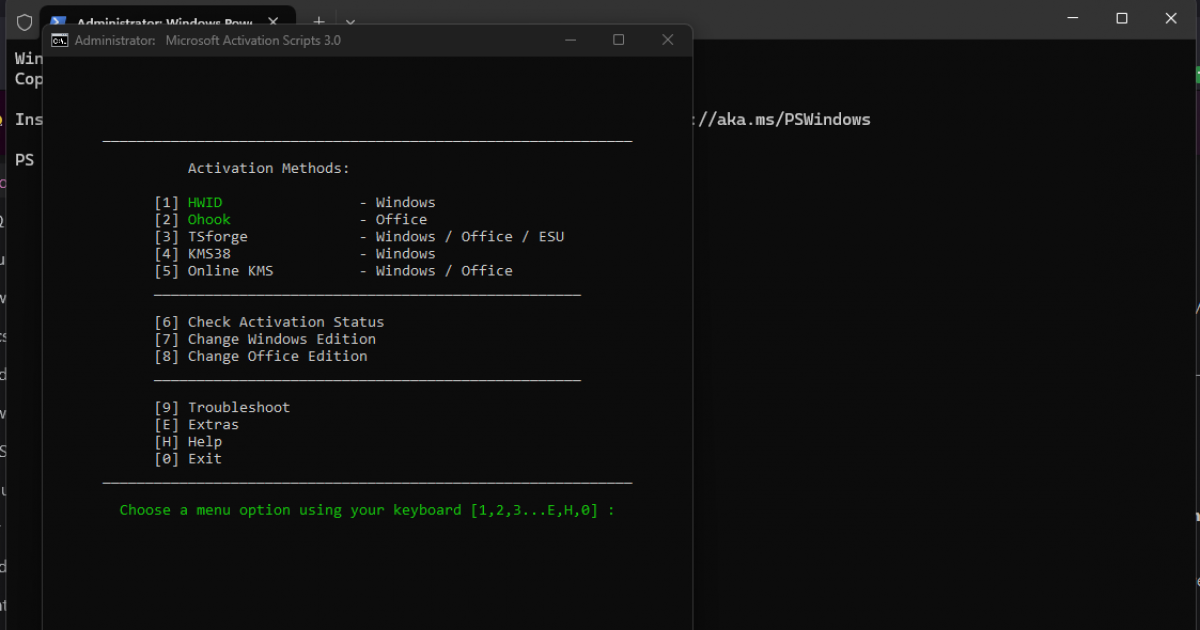Click the cmd icon in Activation Scripts title bar
Viewport: 1200px width, 630px height.
pyautogui.click(x=60, y=40)
